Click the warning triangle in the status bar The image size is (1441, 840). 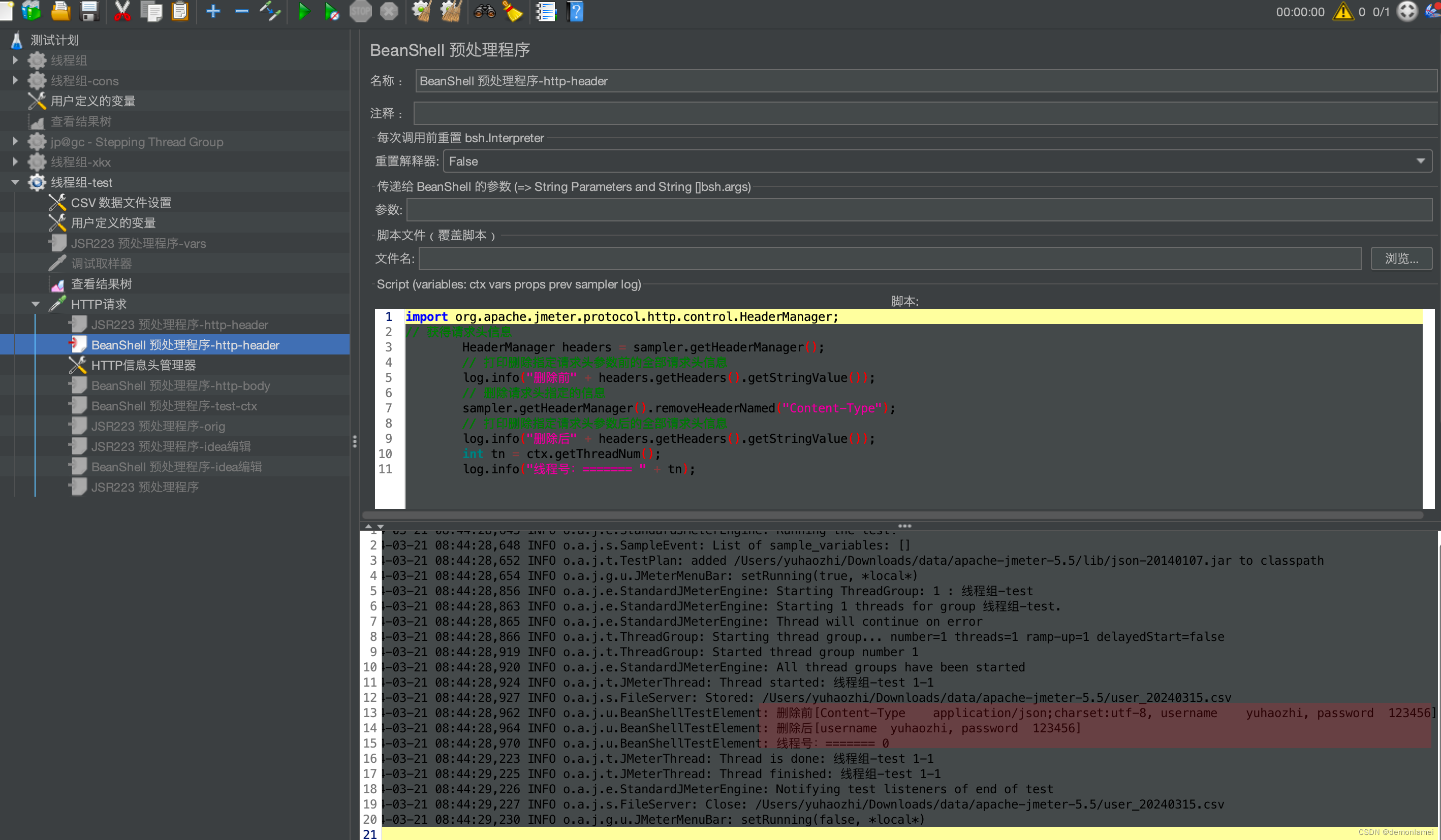pos(1342,12)
